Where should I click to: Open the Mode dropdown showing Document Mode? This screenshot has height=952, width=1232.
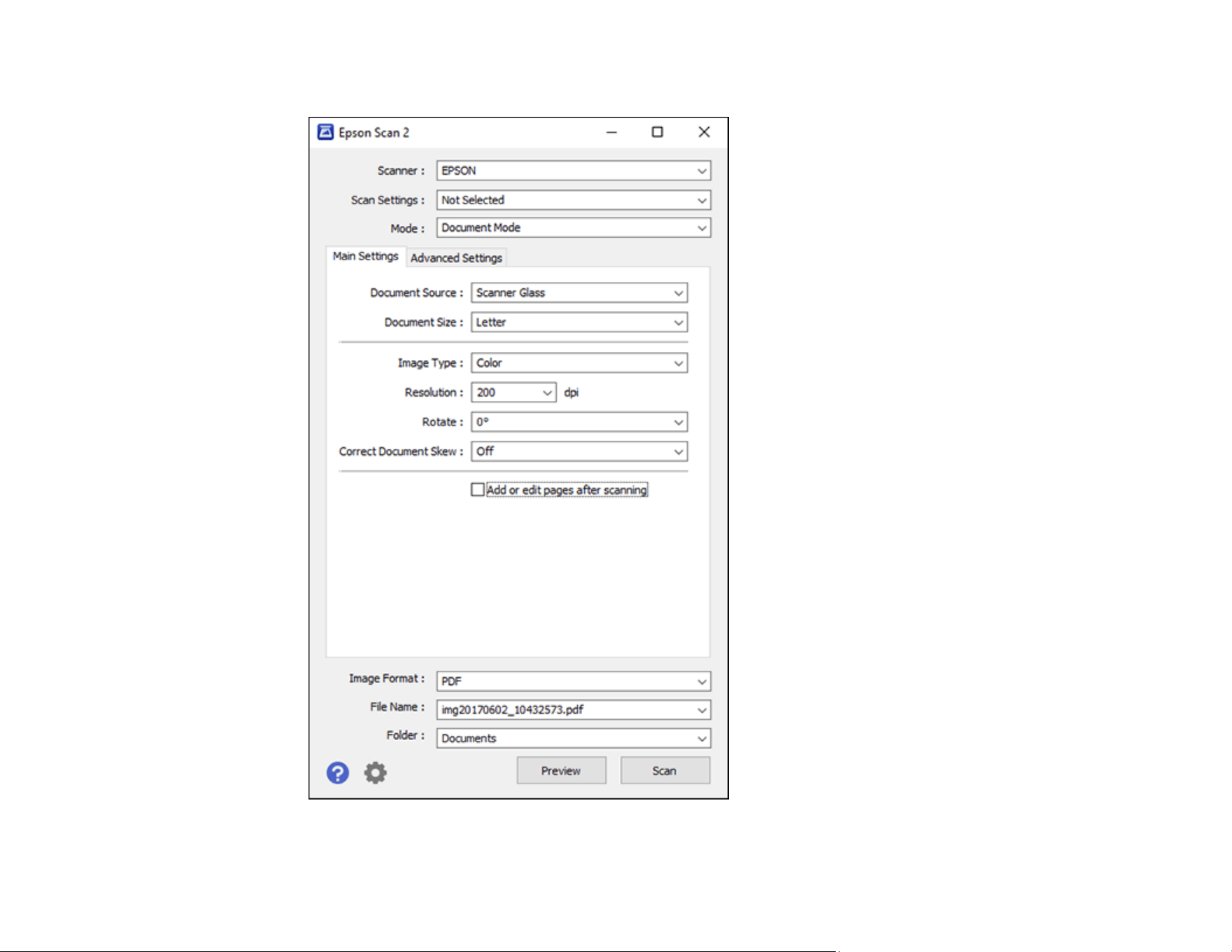pyautogui.click(x=574, y=228)
